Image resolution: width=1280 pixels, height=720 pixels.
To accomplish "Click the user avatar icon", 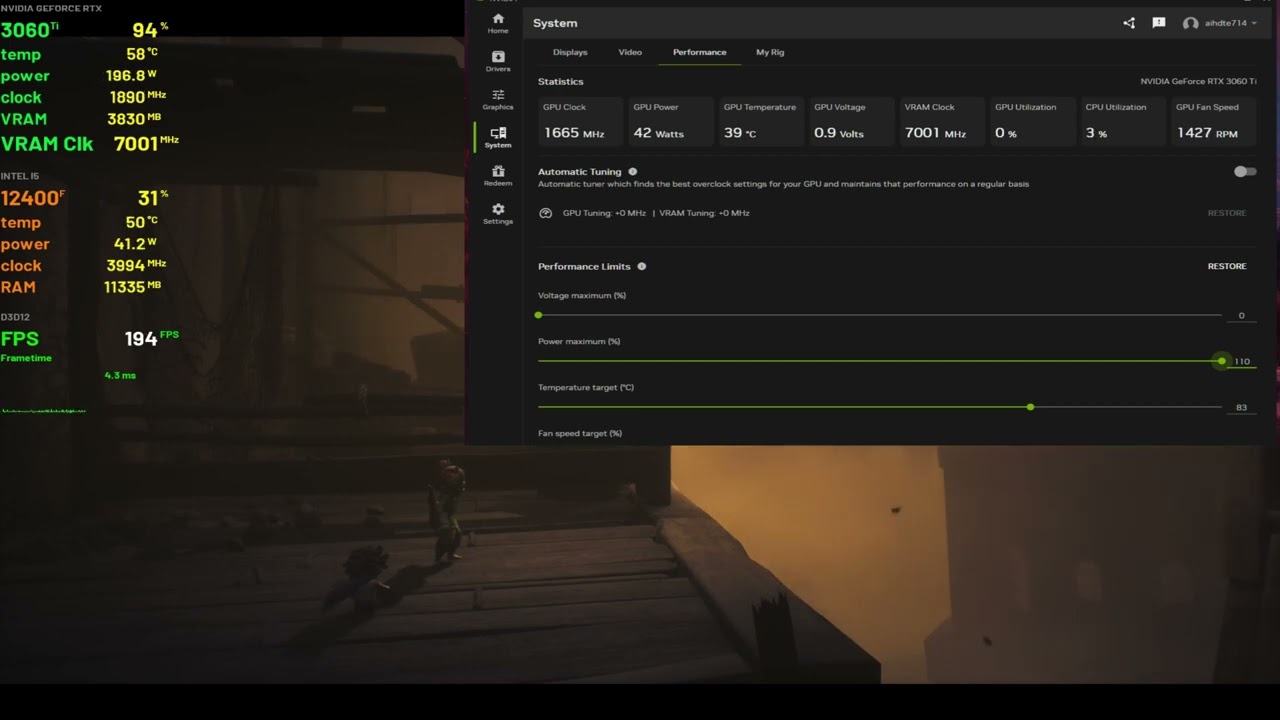I will point(1190,23).
